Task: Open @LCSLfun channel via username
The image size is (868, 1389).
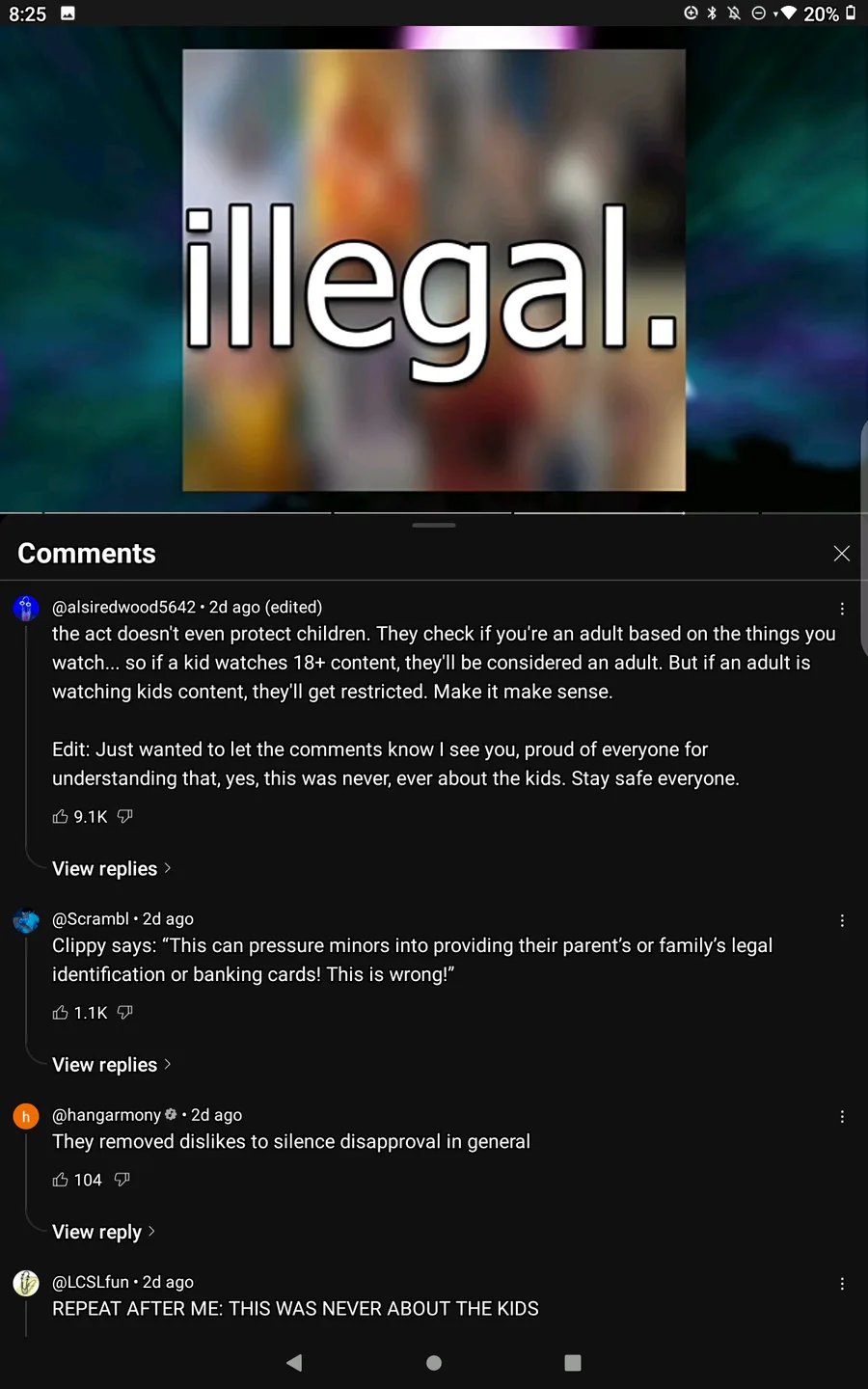Action: [91, 1282]
